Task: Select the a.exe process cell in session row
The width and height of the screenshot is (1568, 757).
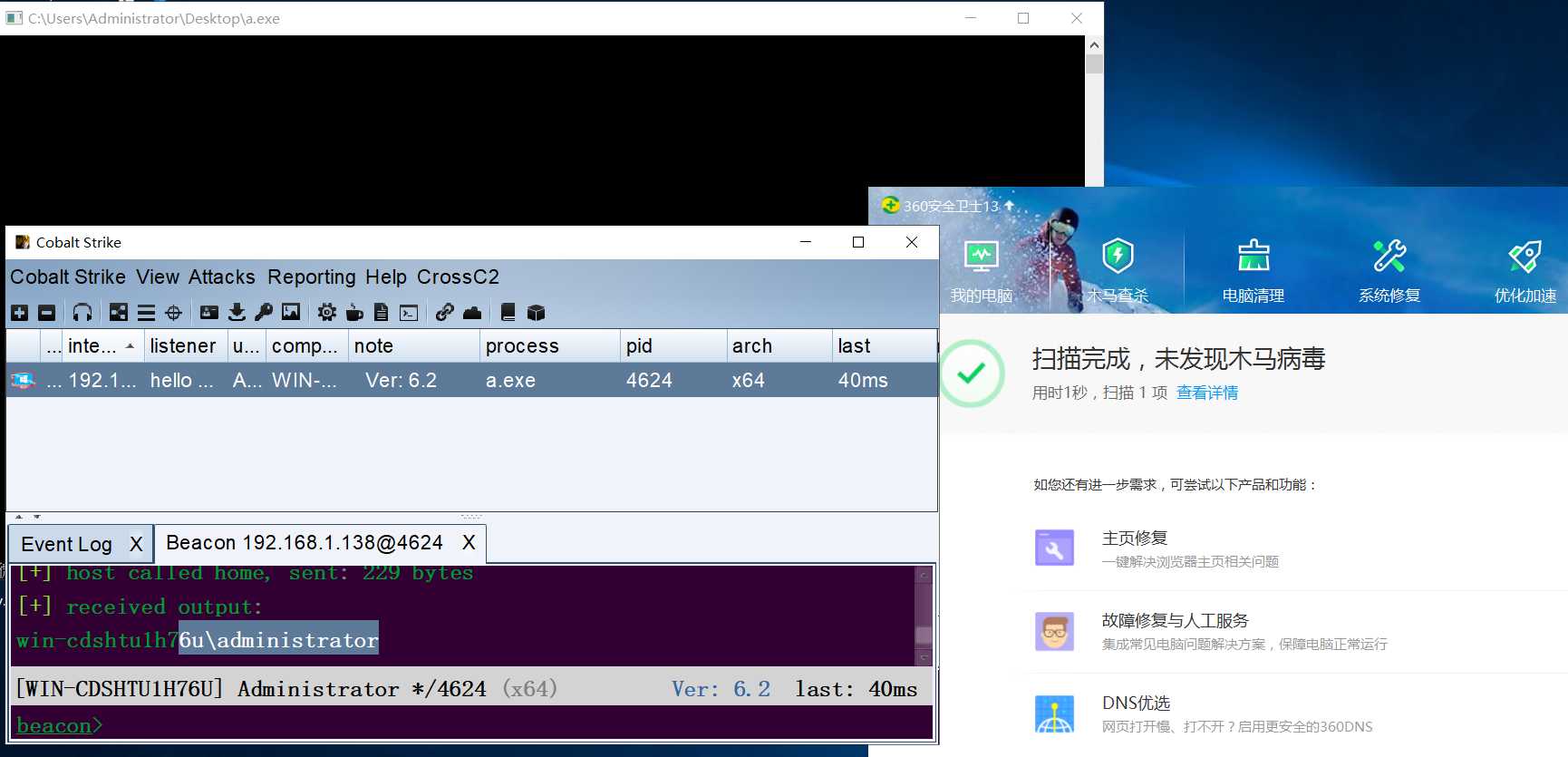Action: [x=549, y=381]
